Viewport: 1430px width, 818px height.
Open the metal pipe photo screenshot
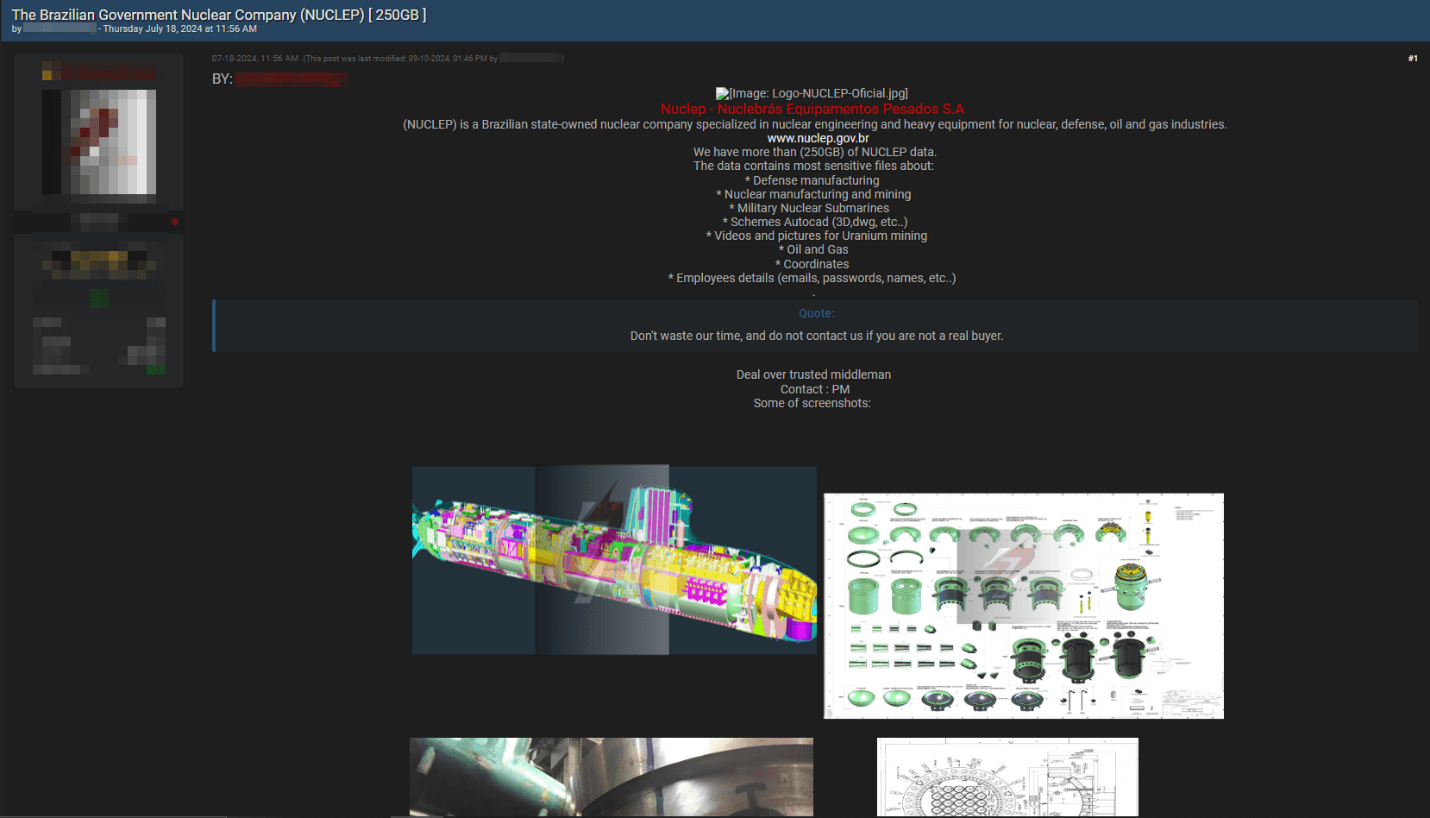(611, 777)
